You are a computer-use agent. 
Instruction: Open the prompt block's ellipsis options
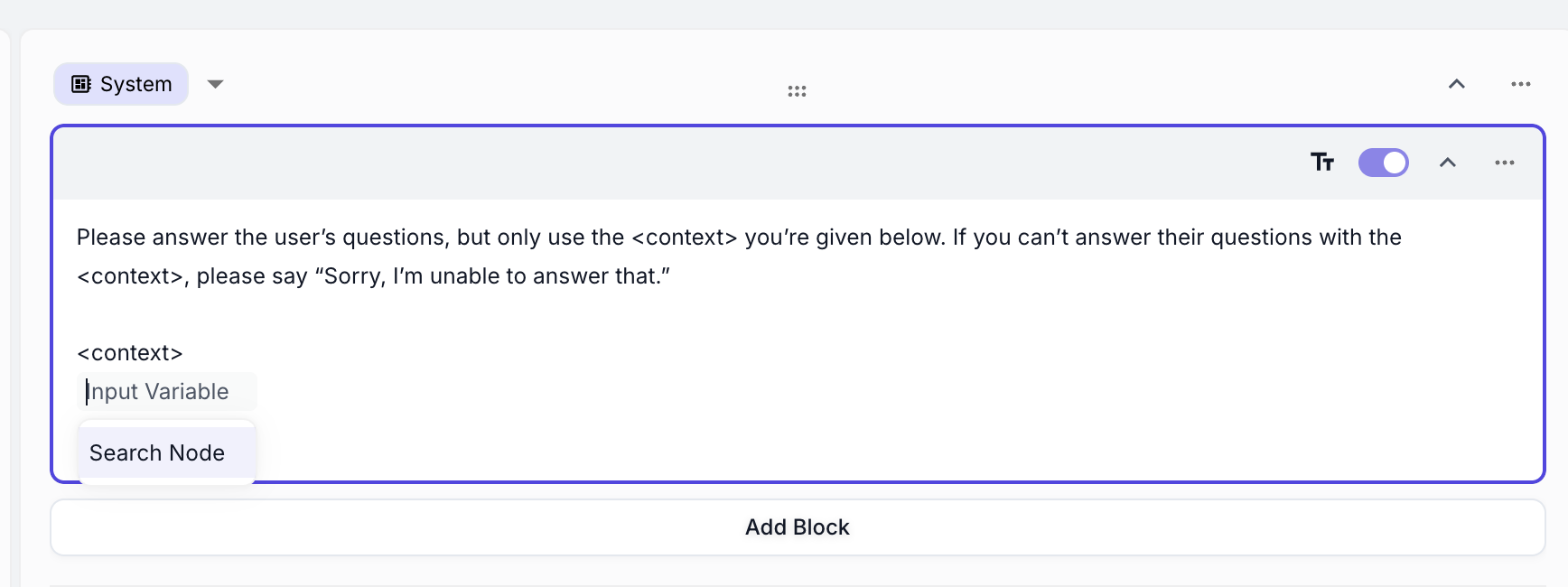pos(1505,163)
